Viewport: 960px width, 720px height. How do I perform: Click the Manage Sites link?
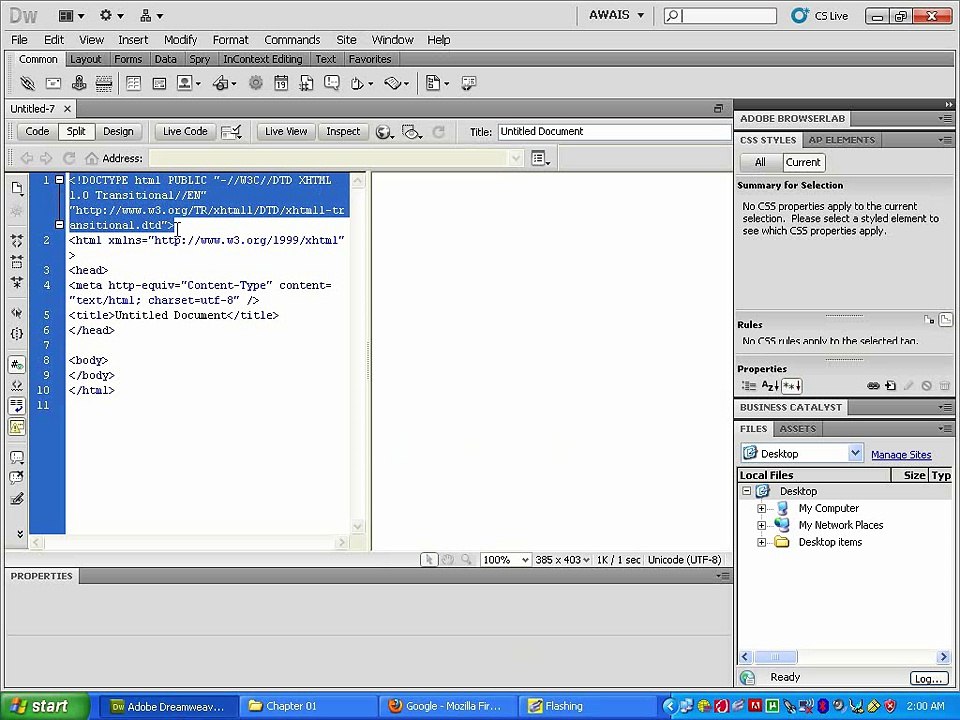click(x=901, y=455)
